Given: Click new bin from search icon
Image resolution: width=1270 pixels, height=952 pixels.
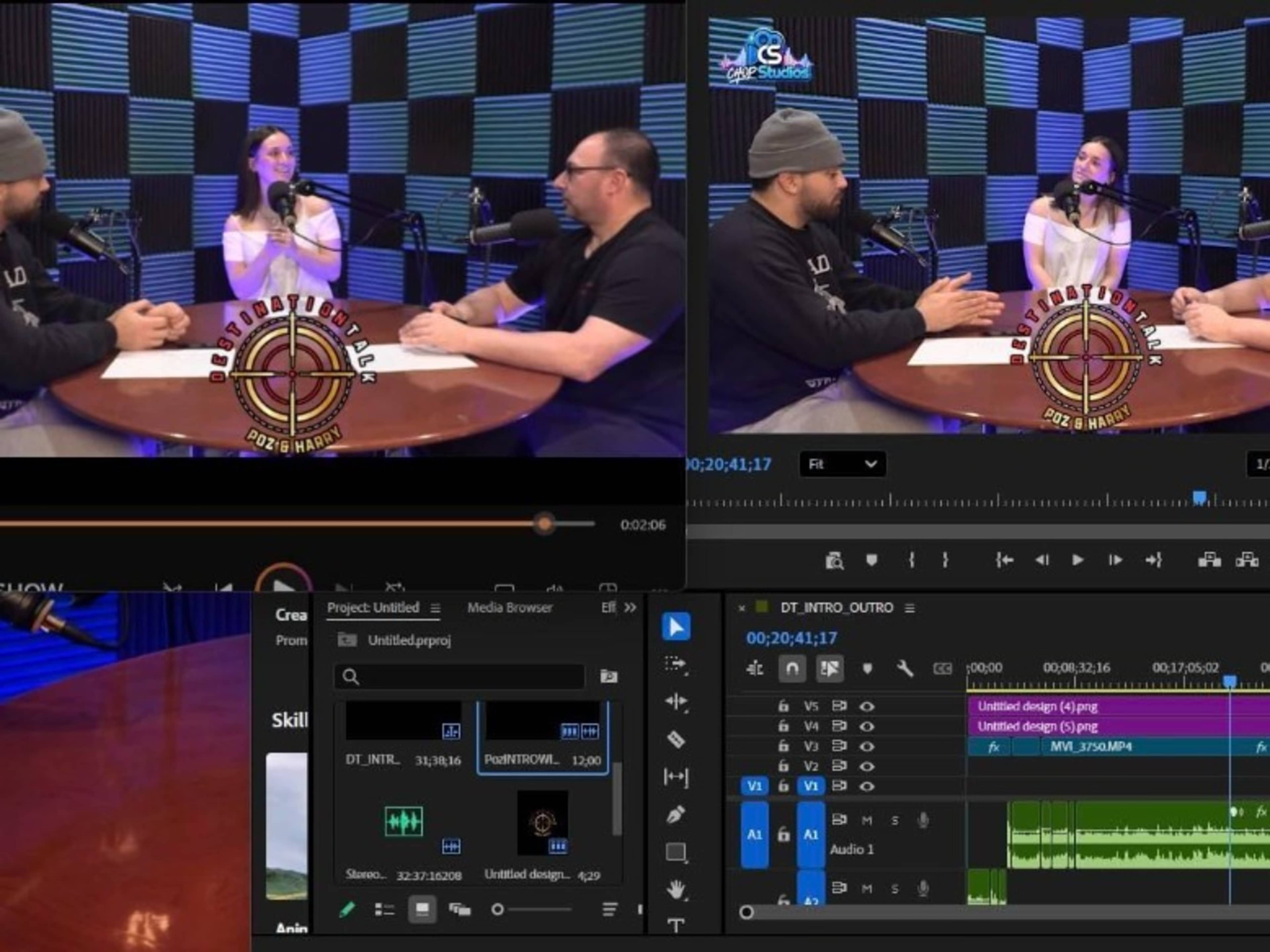Looking at the screenshot, I should (x=609, y=676).
